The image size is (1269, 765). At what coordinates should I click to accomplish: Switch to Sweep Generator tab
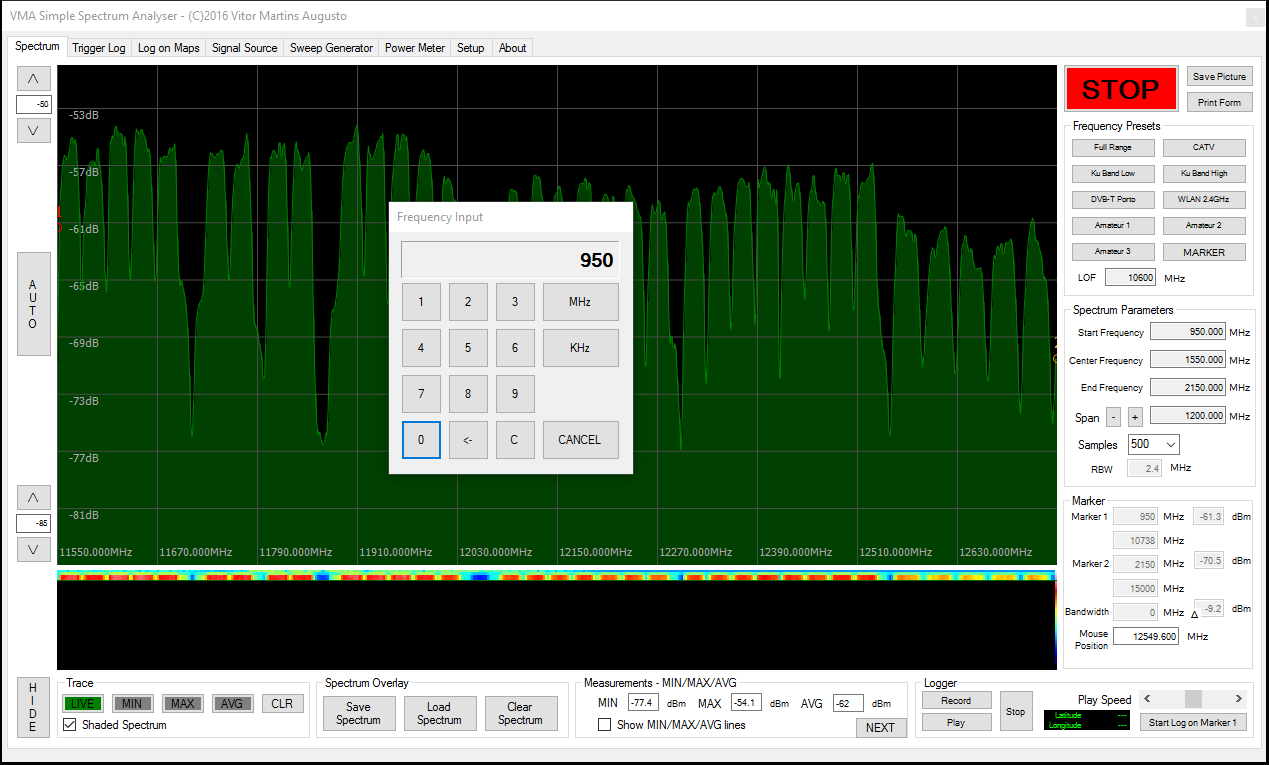(x=331, y=47)
